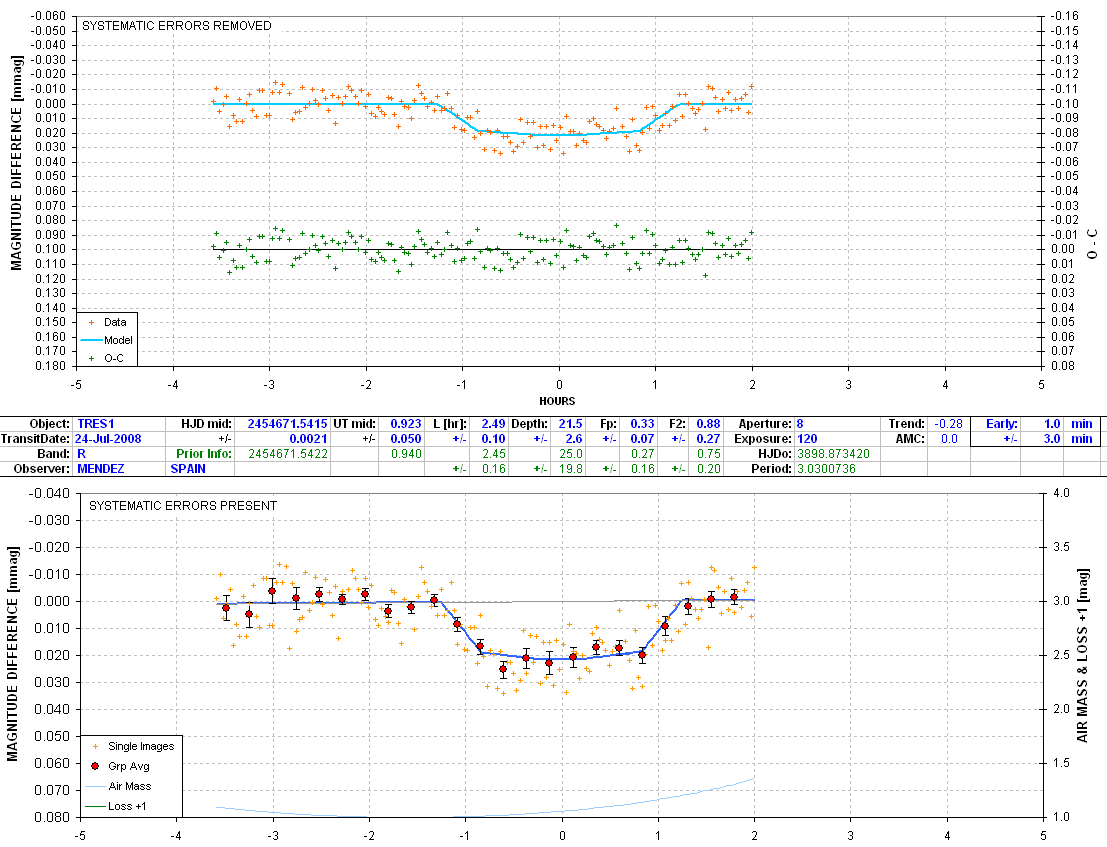The image size is (1107, 847).
Task: Select the O - C right axis title
Action: [x=1092, y=244]
